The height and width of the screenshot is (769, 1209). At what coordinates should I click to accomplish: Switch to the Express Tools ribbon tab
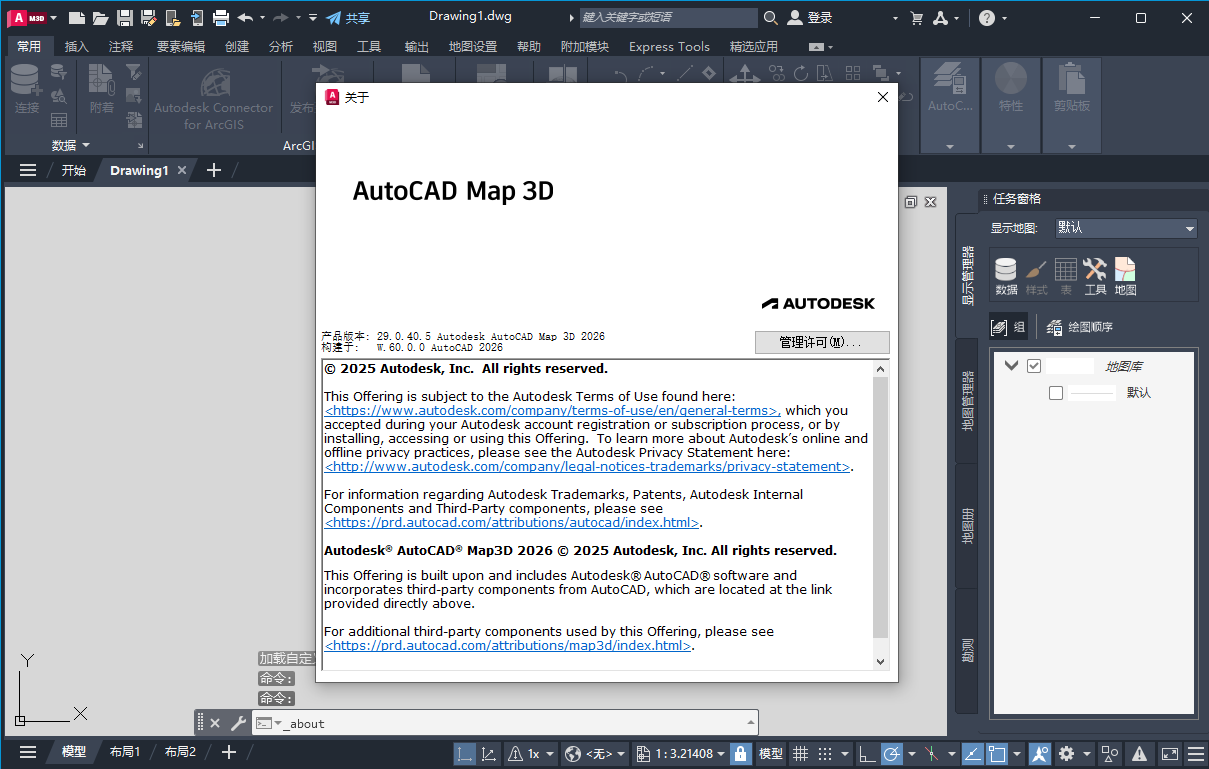[x=669, y=46]
